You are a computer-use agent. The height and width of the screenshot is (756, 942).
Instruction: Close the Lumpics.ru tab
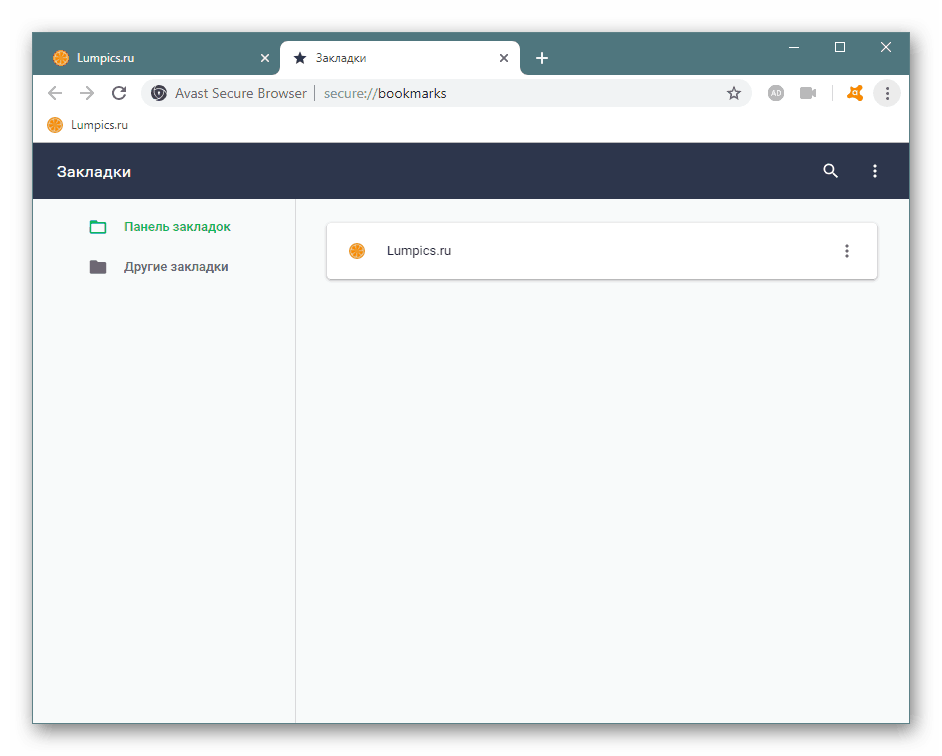(265, 58)
